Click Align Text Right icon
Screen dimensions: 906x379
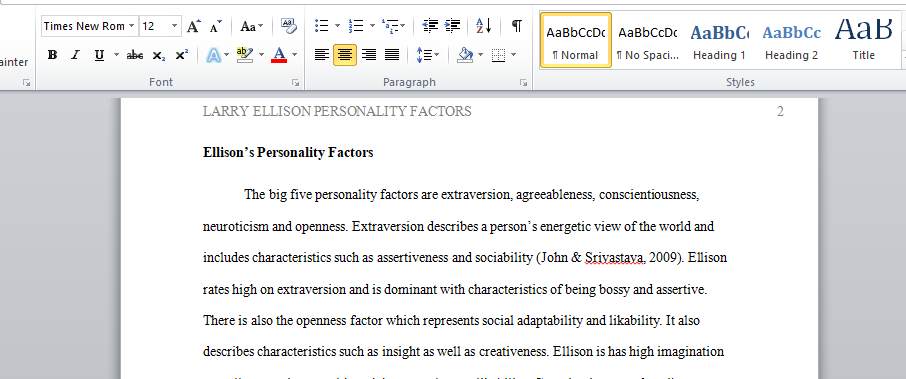click(x=369, y=55)
